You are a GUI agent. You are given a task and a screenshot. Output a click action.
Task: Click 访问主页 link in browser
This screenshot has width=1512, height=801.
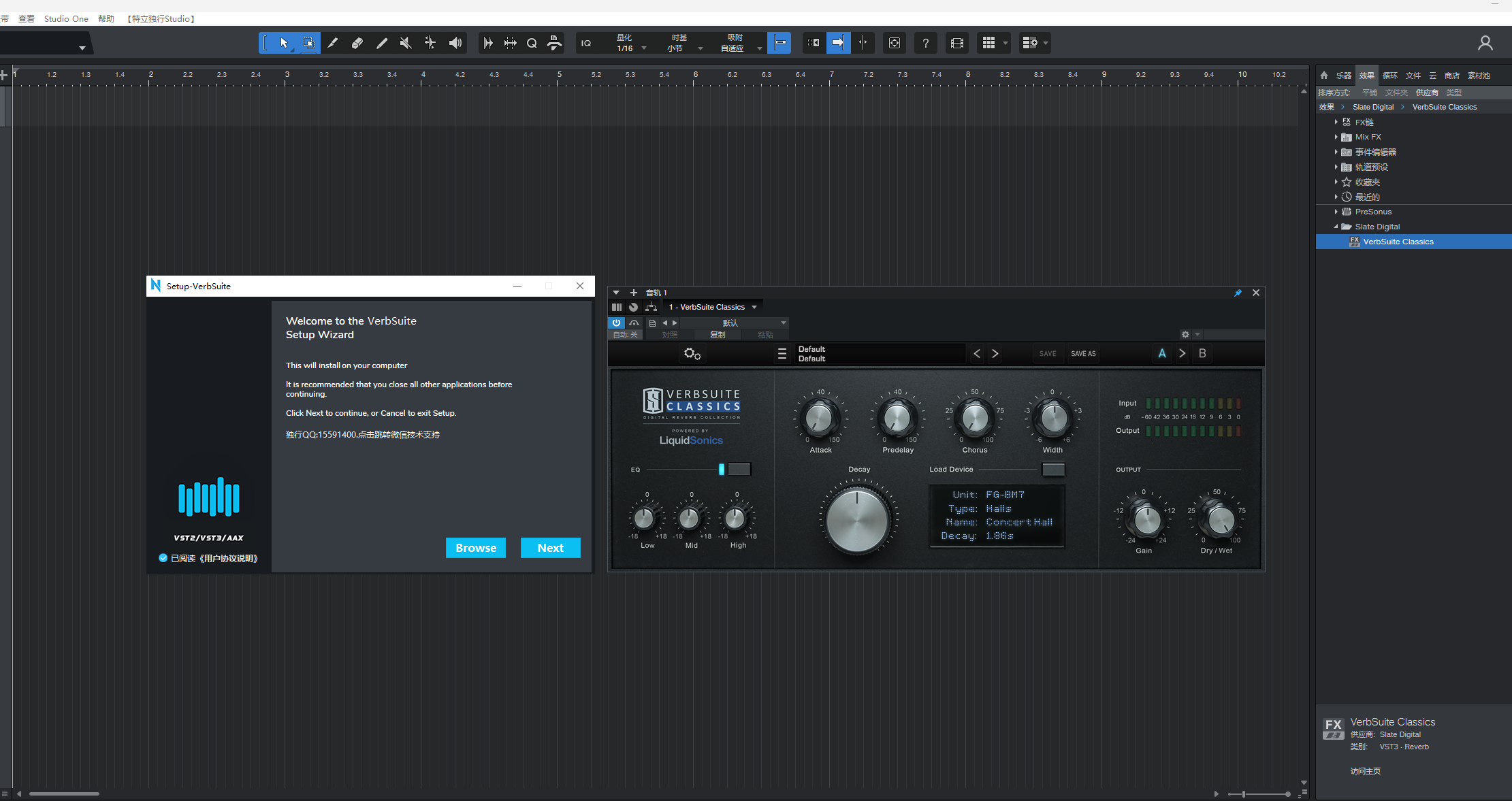(x=1365, y=771)
